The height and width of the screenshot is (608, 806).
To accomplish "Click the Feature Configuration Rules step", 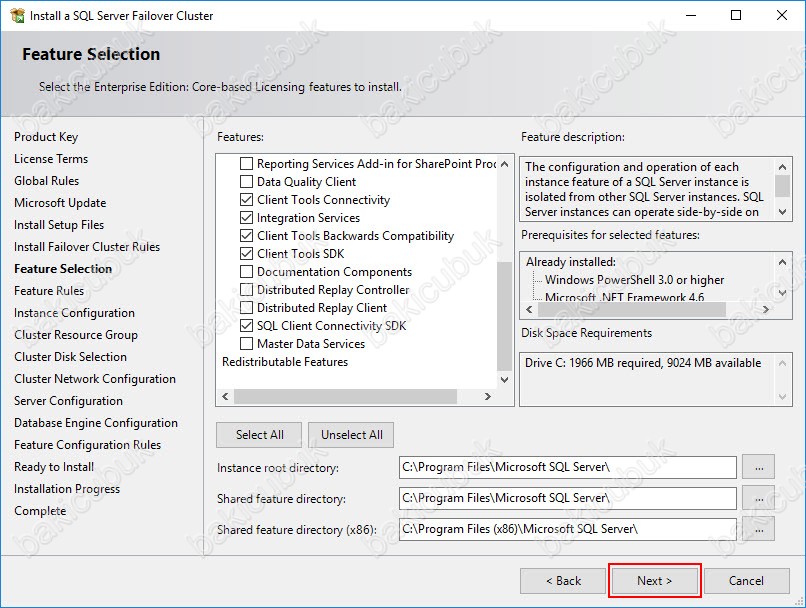I will [87, 445].
